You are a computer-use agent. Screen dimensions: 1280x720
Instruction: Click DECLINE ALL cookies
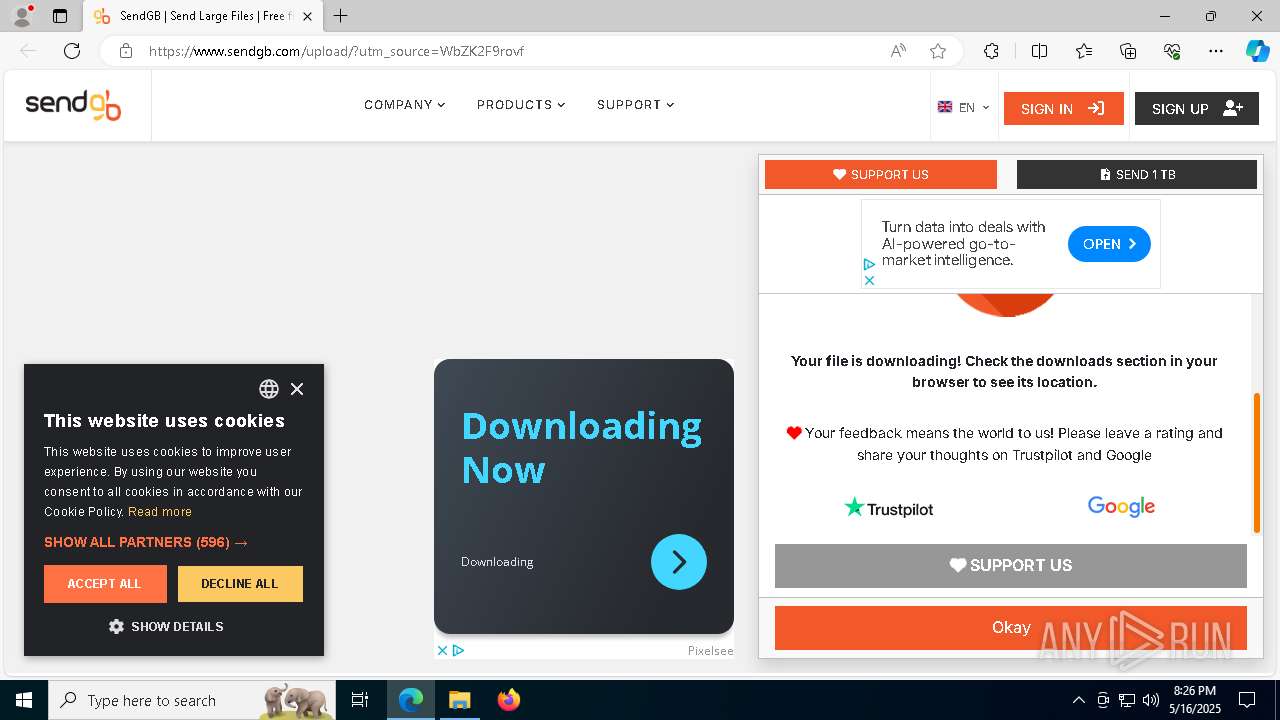(240, 584)
